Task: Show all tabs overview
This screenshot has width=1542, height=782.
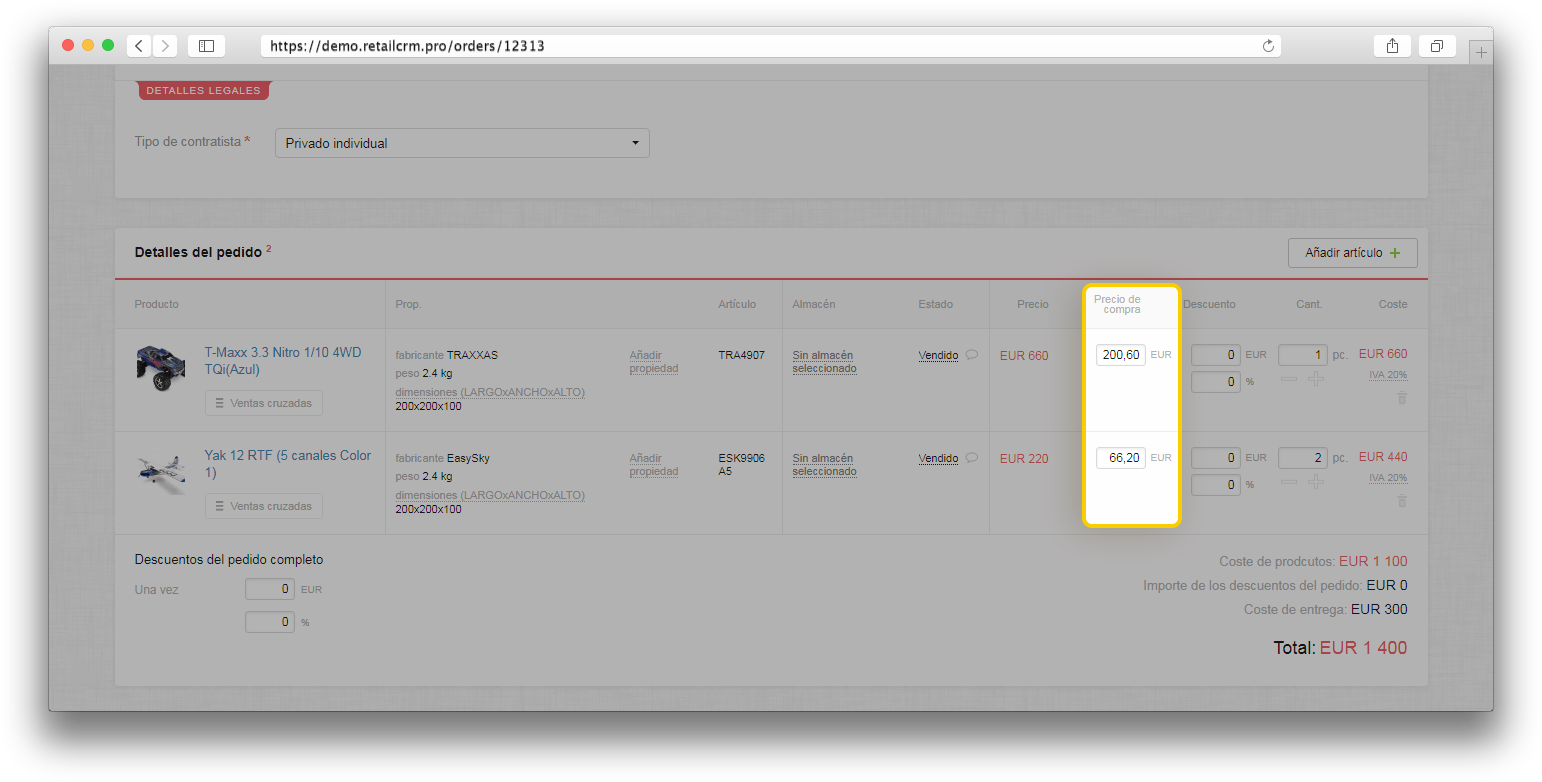Action: [1437, 46]
